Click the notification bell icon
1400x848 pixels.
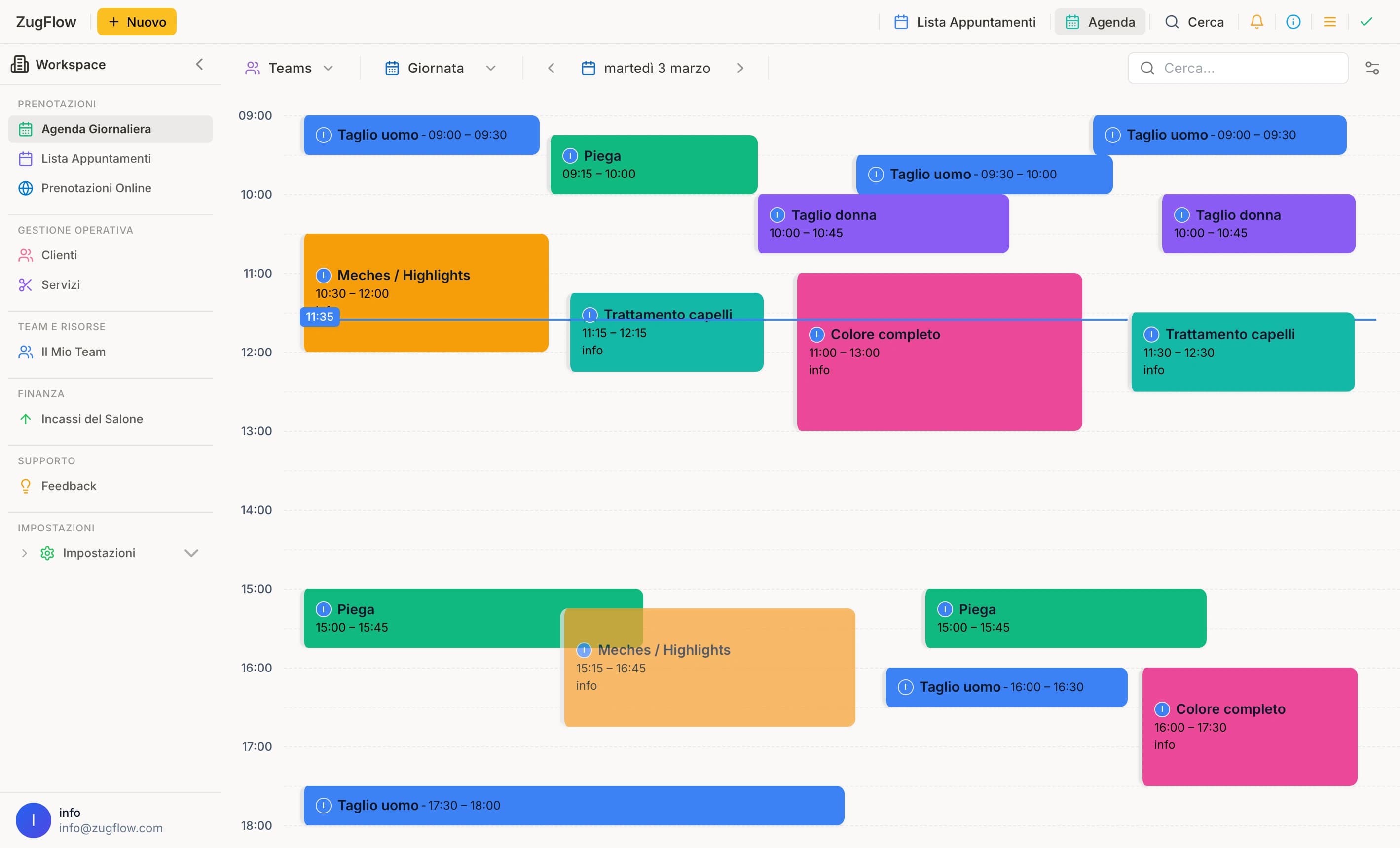[1256, 22]
